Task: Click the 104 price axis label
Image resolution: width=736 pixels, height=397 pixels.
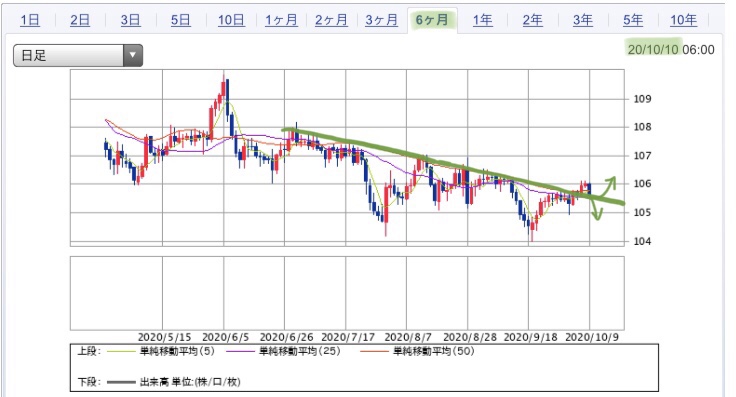Action: (x=642, y=241)
